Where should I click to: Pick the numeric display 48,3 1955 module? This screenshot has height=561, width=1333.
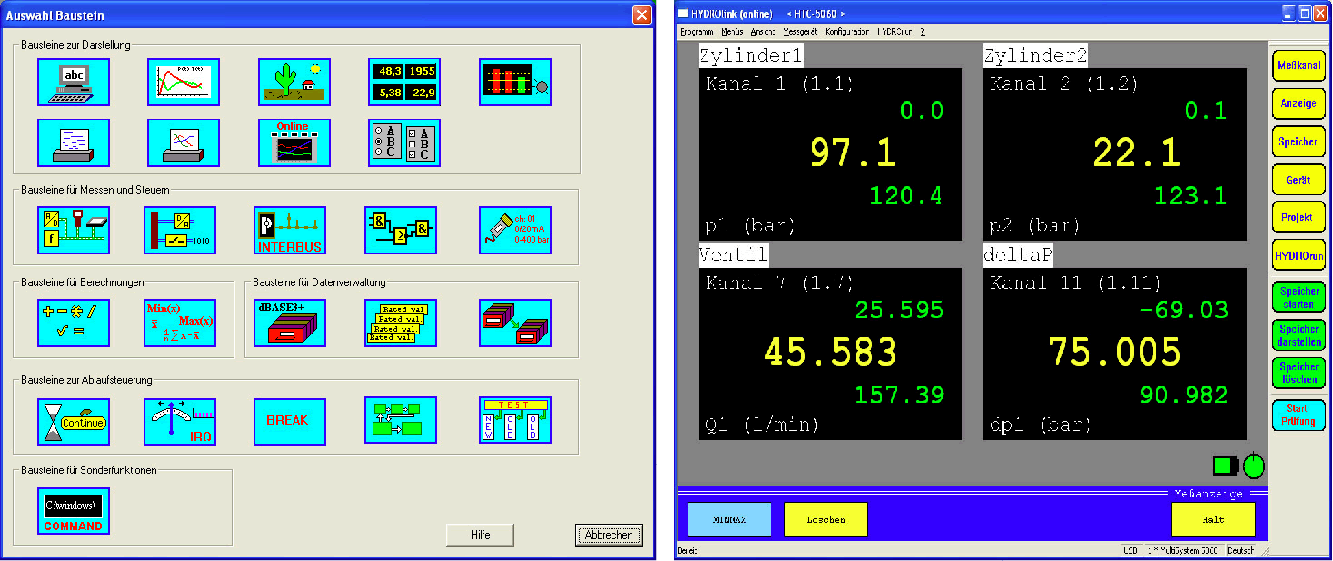coord(404,82)
